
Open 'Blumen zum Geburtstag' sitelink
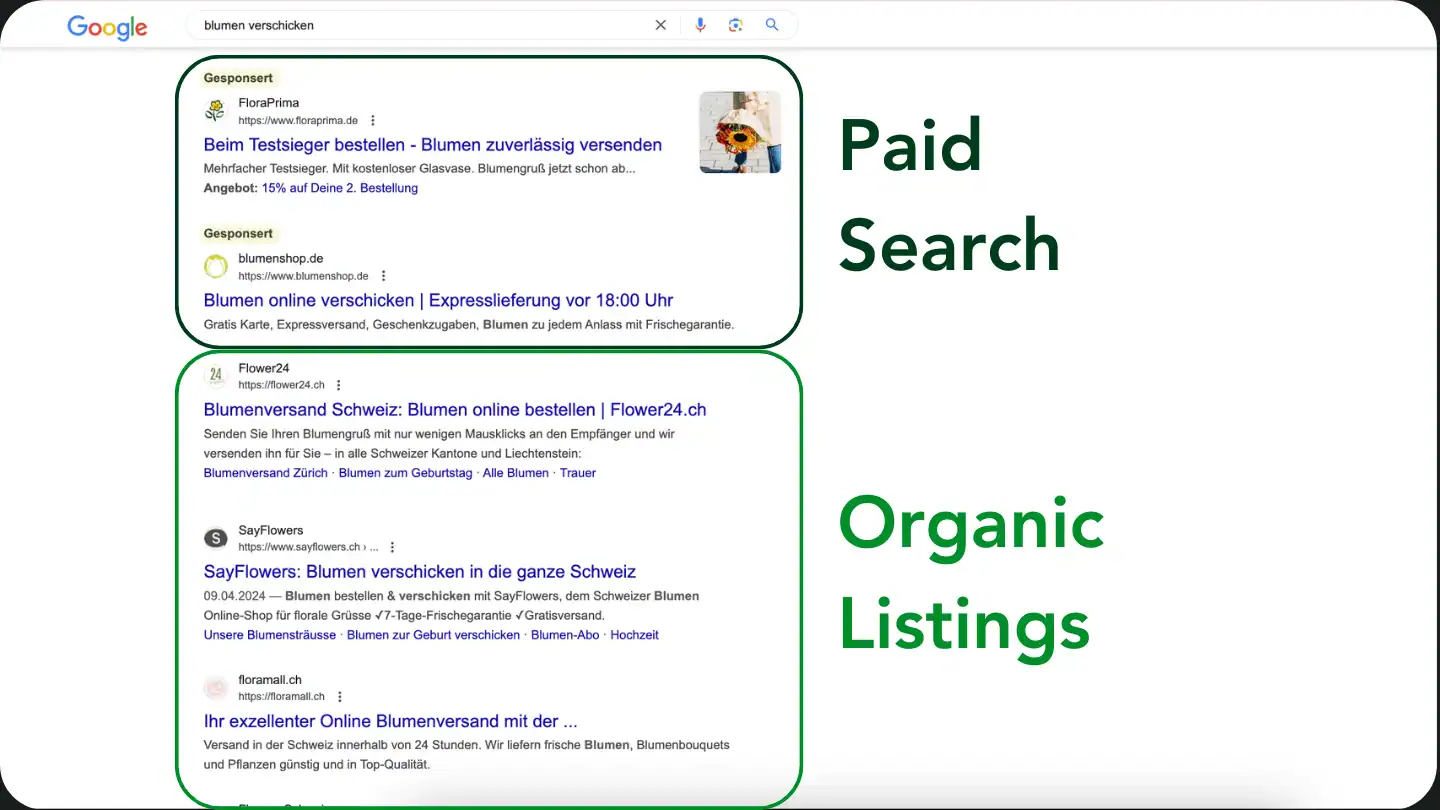[x=405, y=473]
